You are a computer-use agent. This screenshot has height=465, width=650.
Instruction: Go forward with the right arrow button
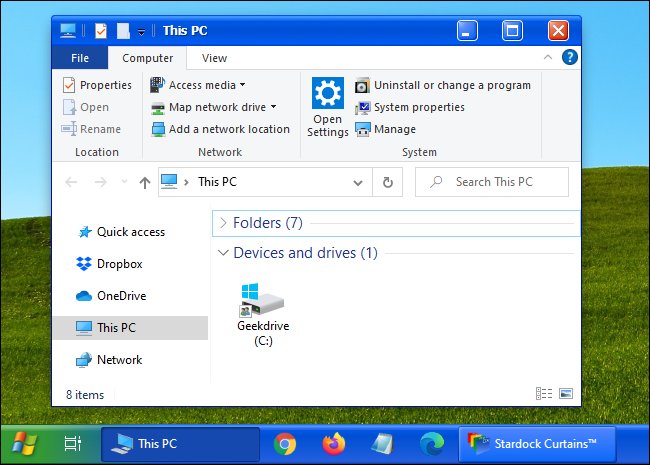tap(100, 182)
